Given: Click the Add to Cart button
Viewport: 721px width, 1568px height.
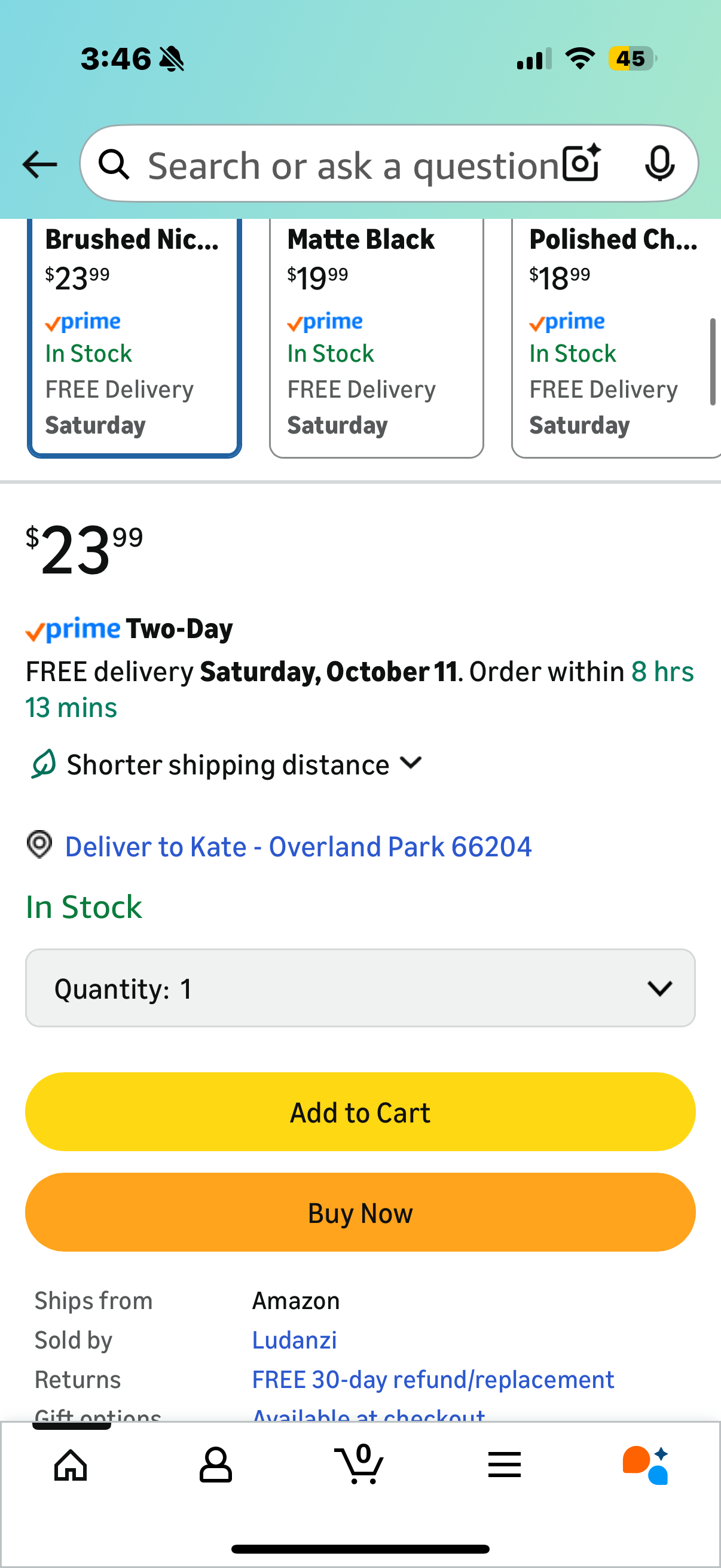Looking at the screenshot, I should pos(360,1112).
